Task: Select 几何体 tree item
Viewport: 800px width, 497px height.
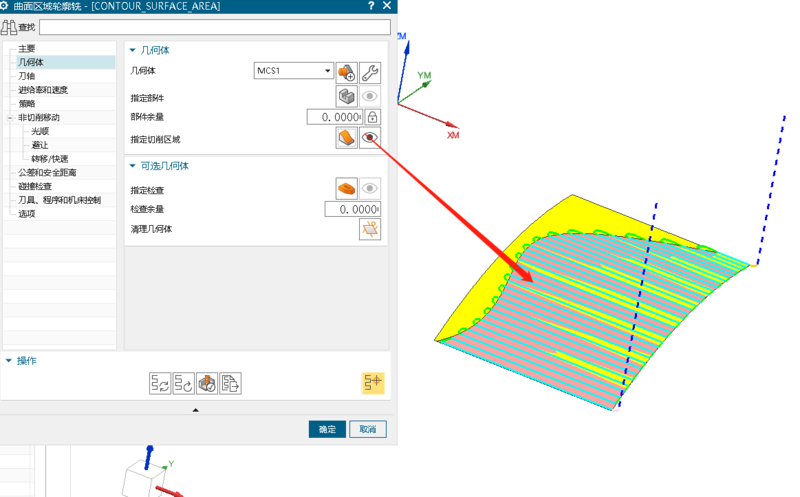Action: [31, 62]
